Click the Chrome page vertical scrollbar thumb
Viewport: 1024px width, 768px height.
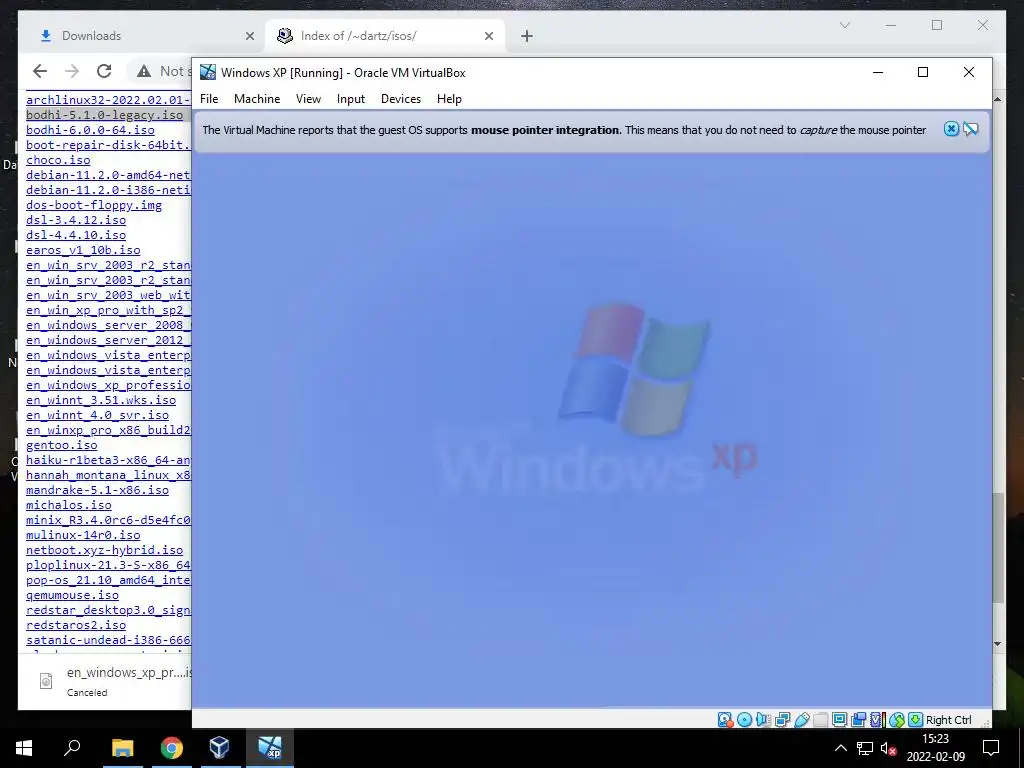(x=997, y=547)
